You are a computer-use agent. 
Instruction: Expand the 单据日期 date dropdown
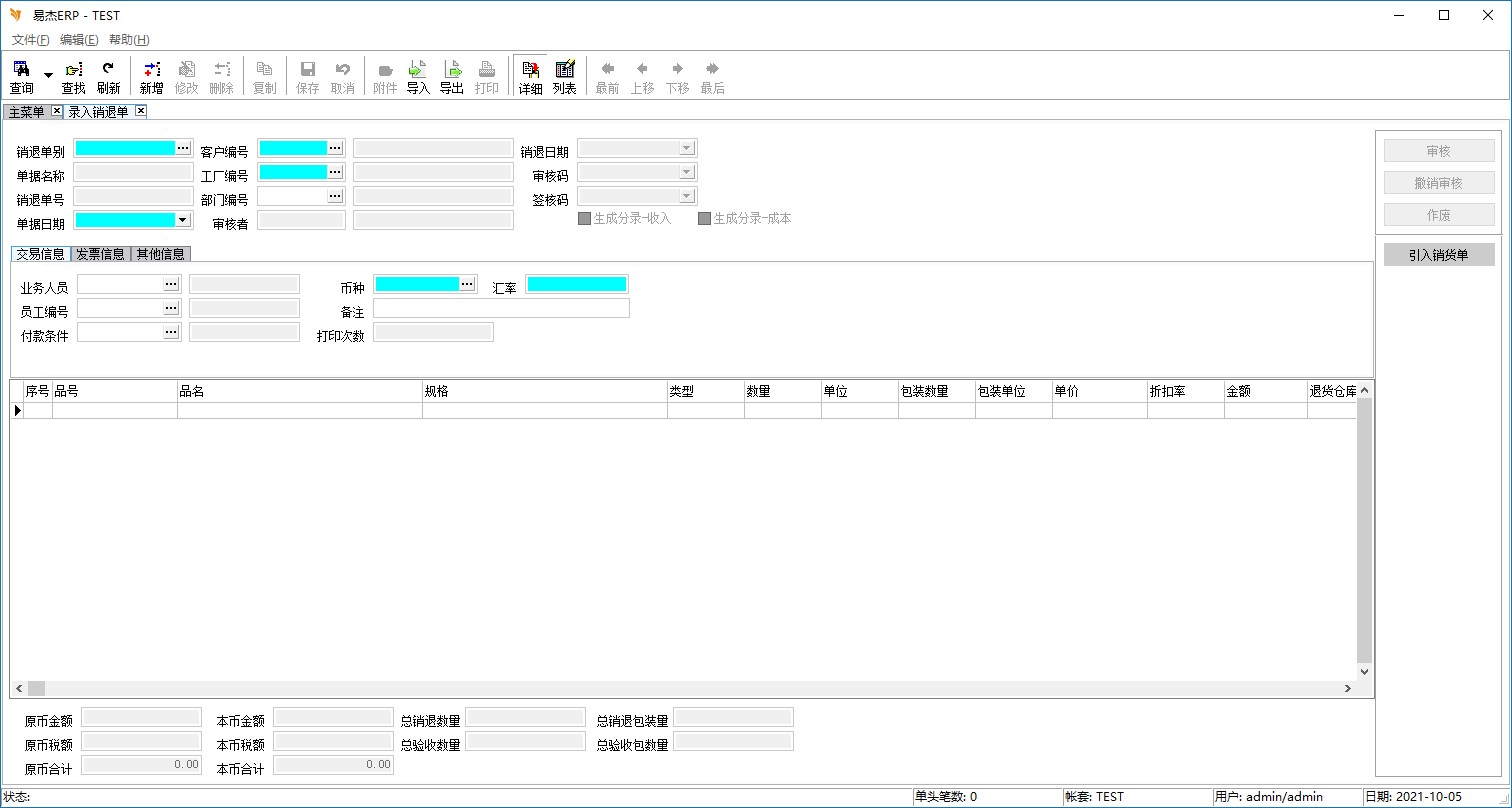point(182,220)
